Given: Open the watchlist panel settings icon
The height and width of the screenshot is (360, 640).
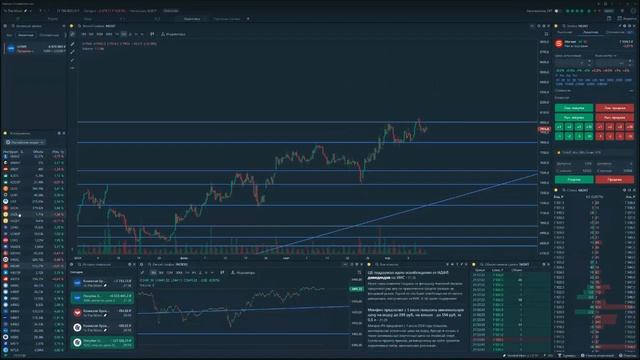Looking at the screenshot, I should click(59, 133).
